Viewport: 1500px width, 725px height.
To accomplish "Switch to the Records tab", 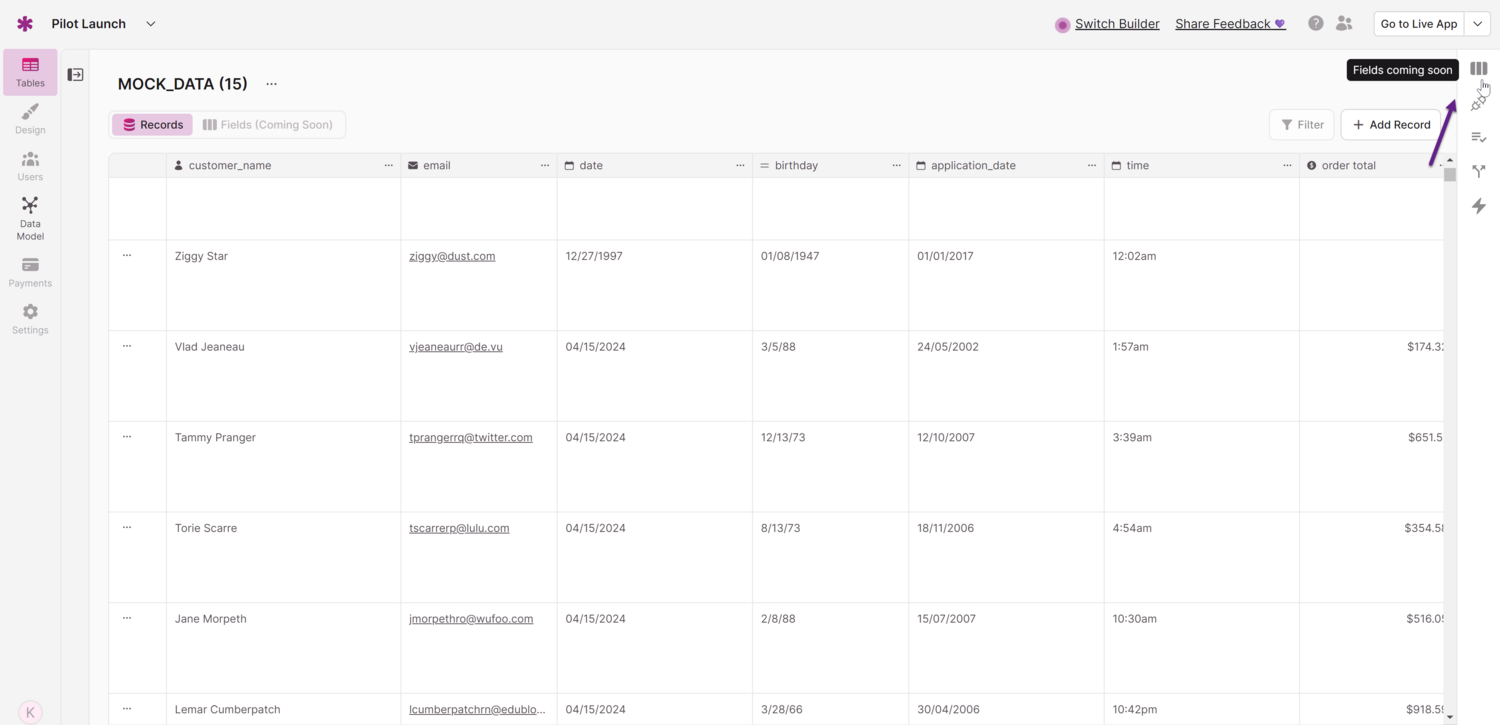I will click(x=152, y=125).
